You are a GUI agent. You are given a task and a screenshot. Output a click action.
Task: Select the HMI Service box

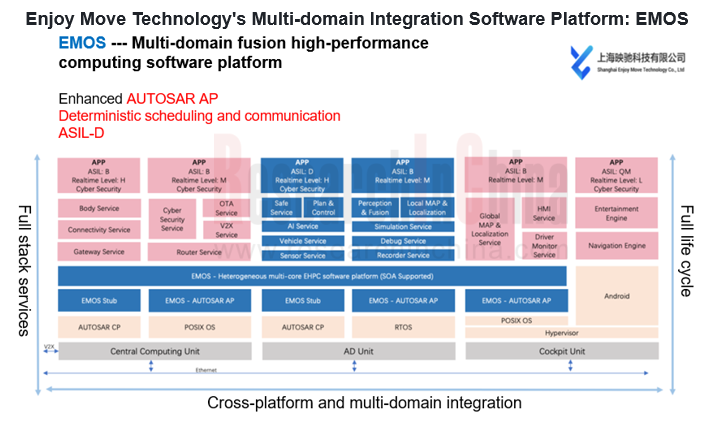pos(544,213)
